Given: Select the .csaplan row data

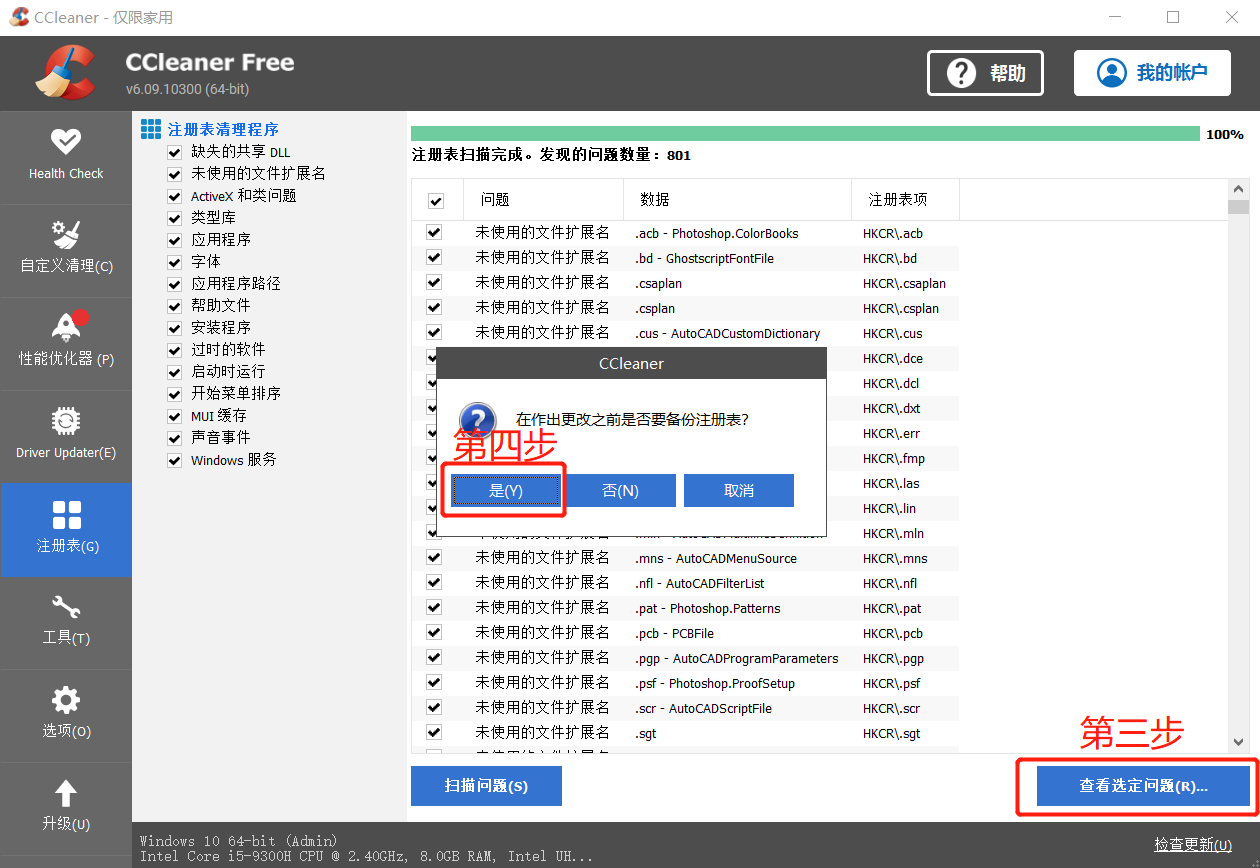Looking at the screenshot, I should (x=659, y=283).
